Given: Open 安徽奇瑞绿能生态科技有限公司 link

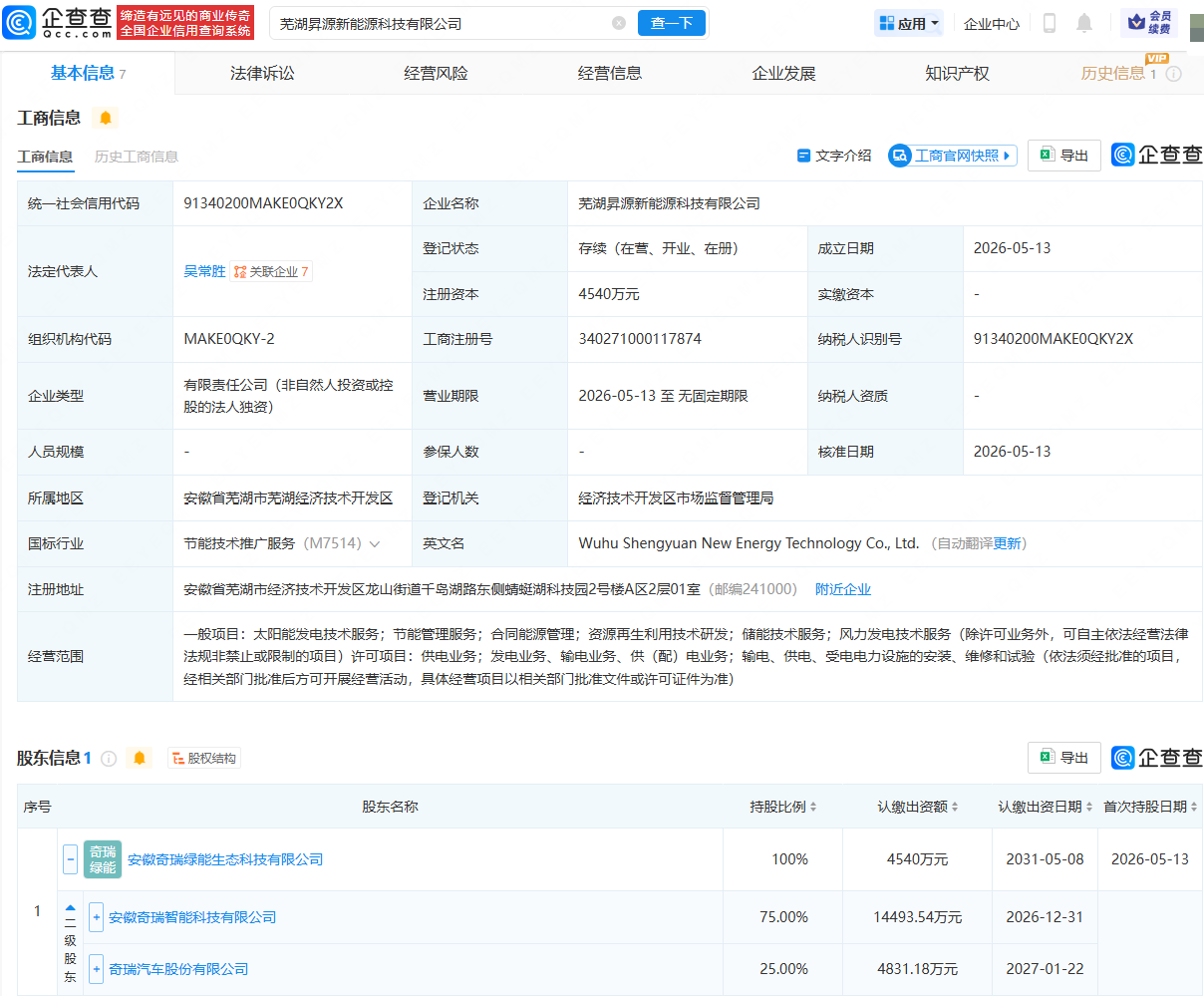Looking at the screenshot, I should point(225,859).
